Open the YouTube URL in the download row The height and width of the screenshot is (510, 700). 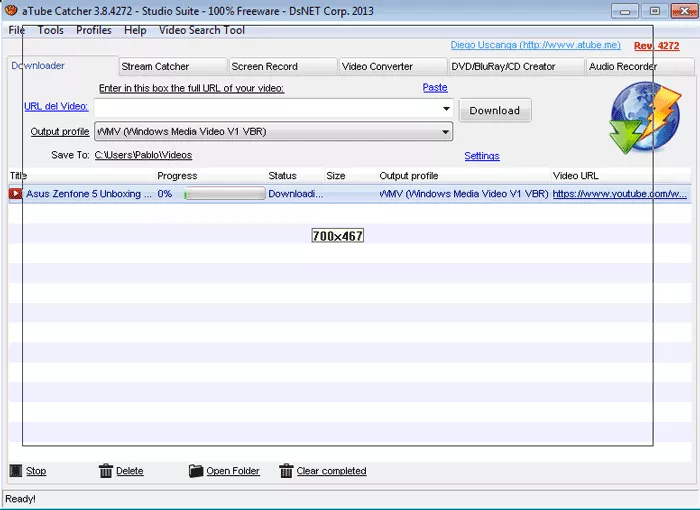(620, 194)
